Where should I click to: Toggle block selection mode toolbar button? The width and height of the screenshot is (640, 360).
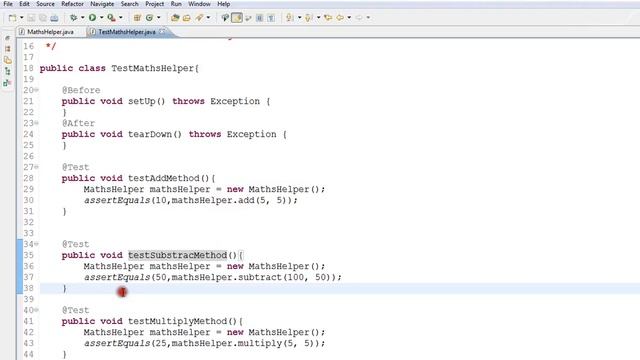click(x=259, y=18)
